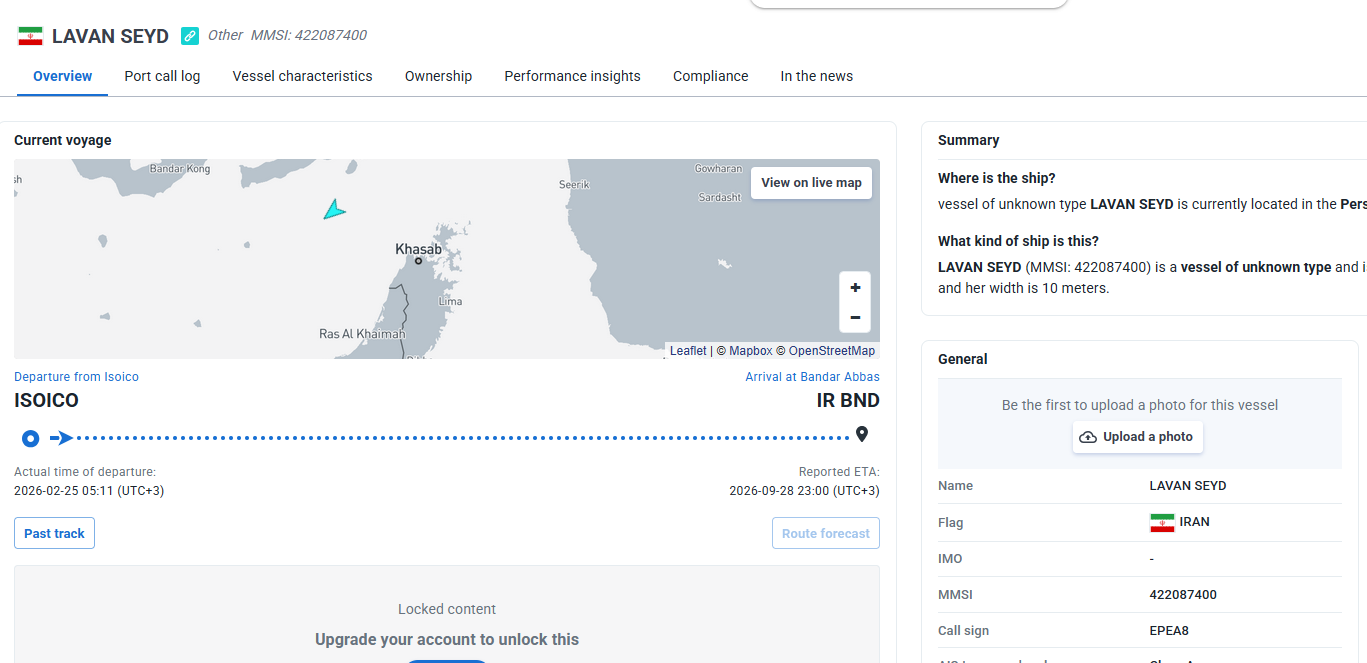Open the Vessel characteristics tab

pyautogui.click(x=302, y=76)
